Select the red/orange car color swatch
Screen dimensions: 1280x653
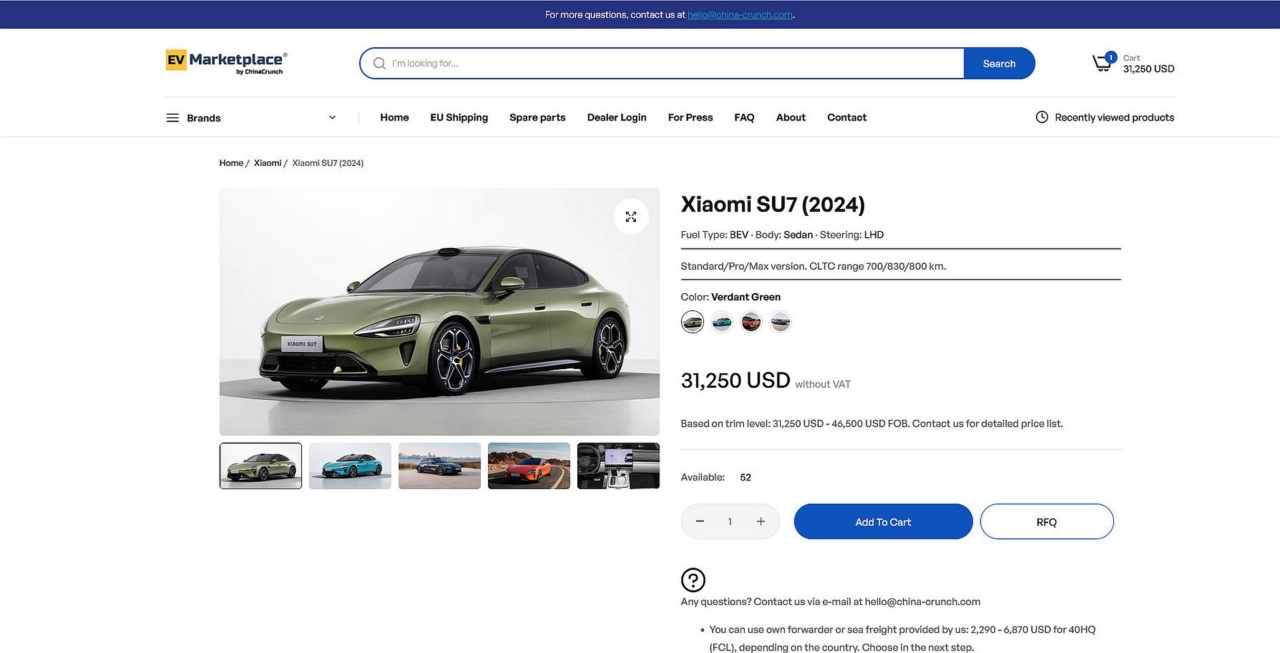click(751, 321)
